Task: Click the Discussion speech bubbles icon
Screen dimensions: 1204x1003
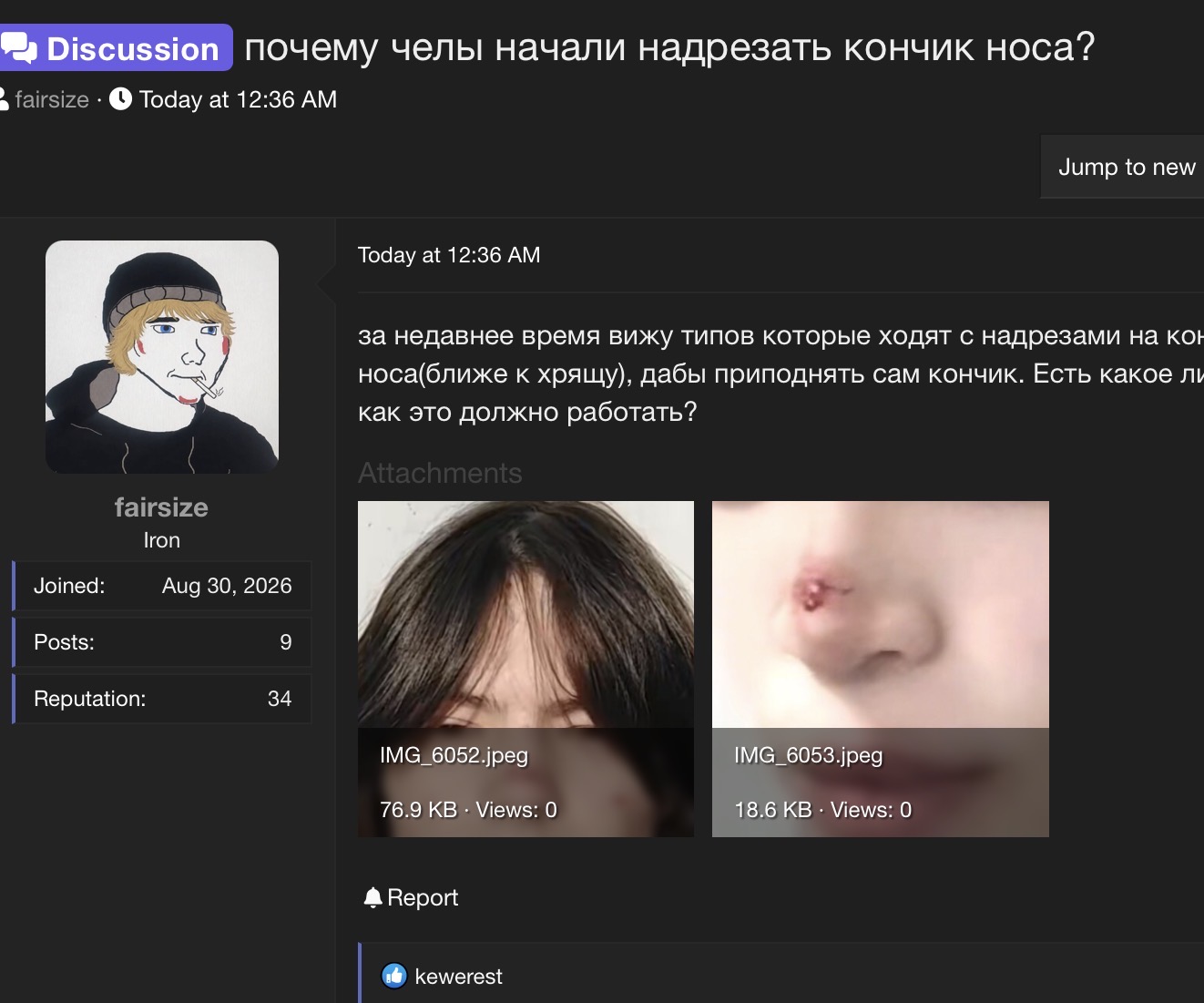Action: tap(18, 47)
